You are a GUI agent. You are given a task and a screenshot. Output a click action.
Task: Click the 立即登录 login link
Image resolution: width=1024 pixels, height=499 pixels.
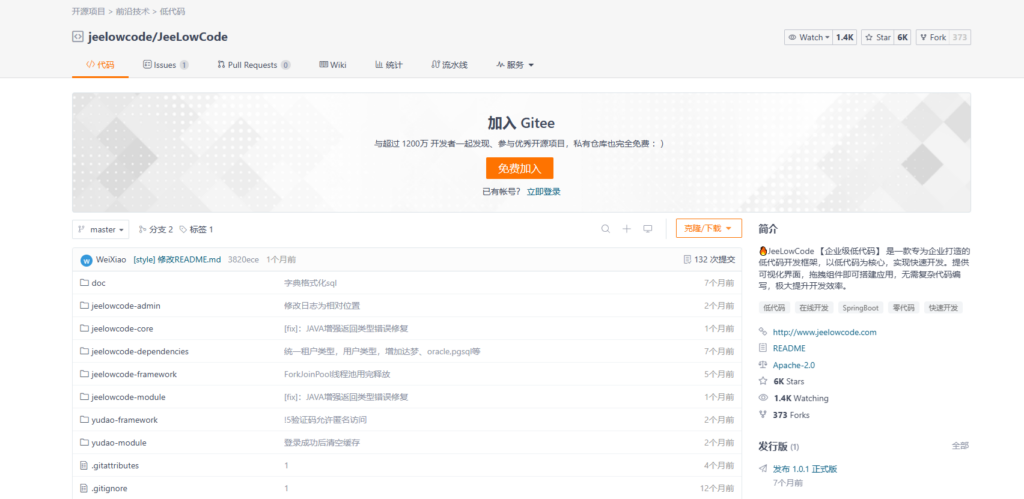tap(543, 191)
